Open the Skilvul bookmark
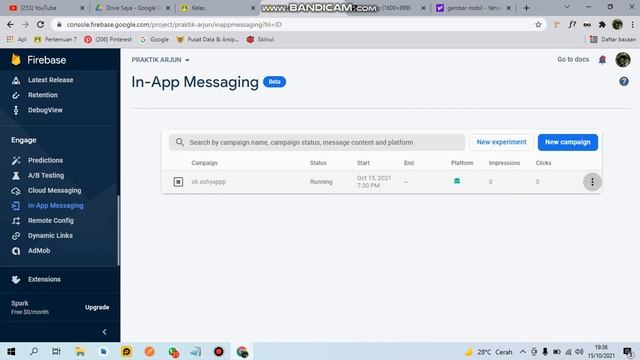The width and height of the screenshot is (640, 360). coord(260,40)
